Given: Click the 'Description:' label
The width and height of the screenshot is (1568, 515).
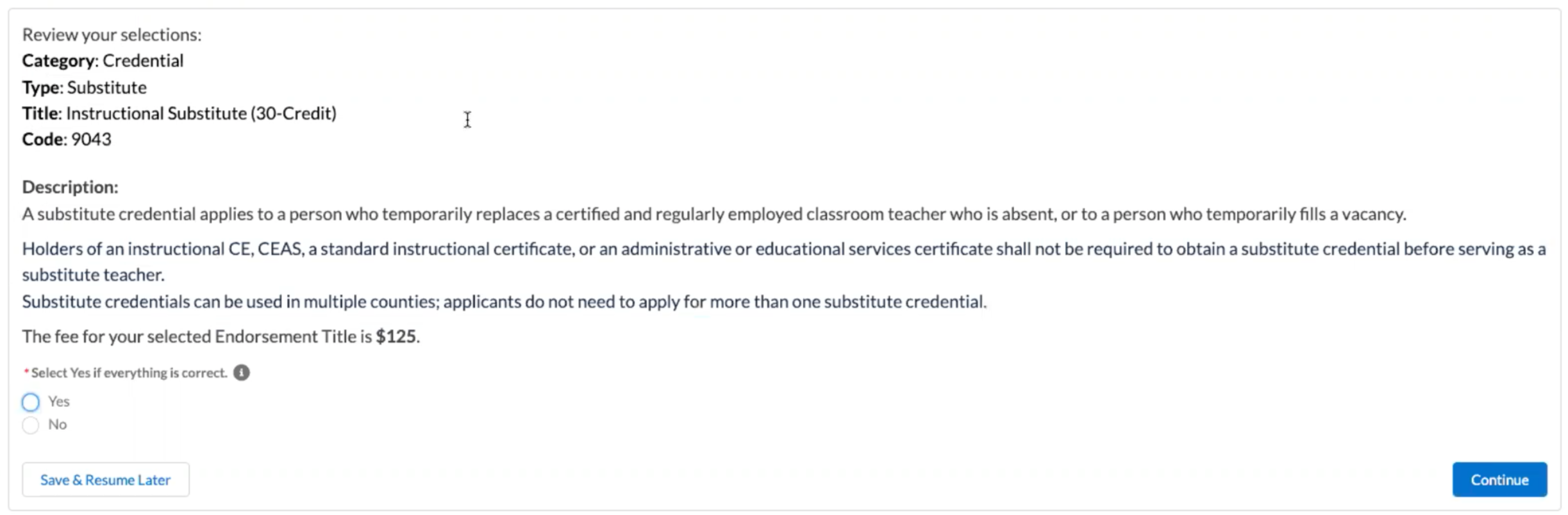Looking at the screenshot, I should [x=70, y=187].
